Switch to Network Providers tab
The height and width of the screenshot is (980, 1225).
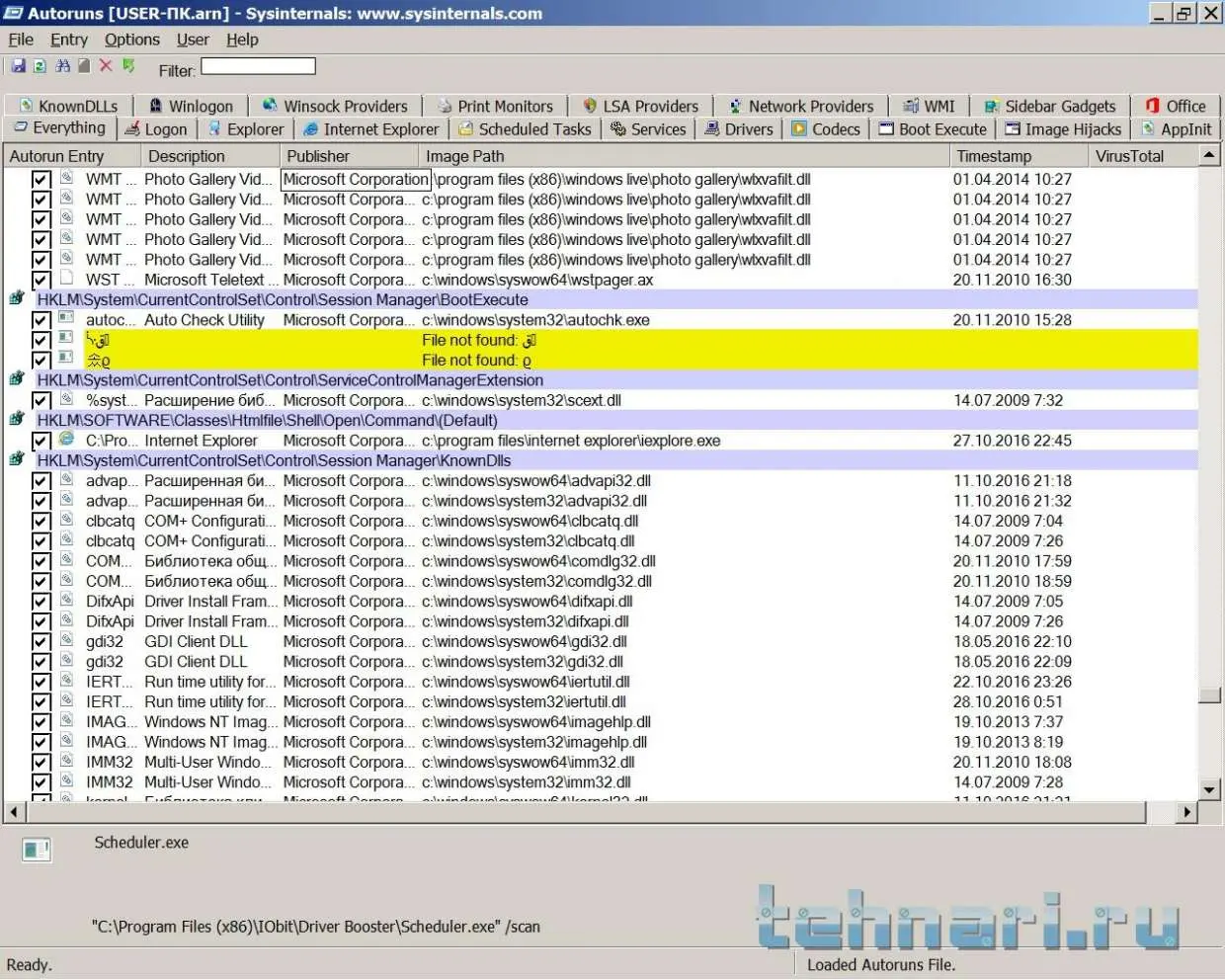coord(800,106)
